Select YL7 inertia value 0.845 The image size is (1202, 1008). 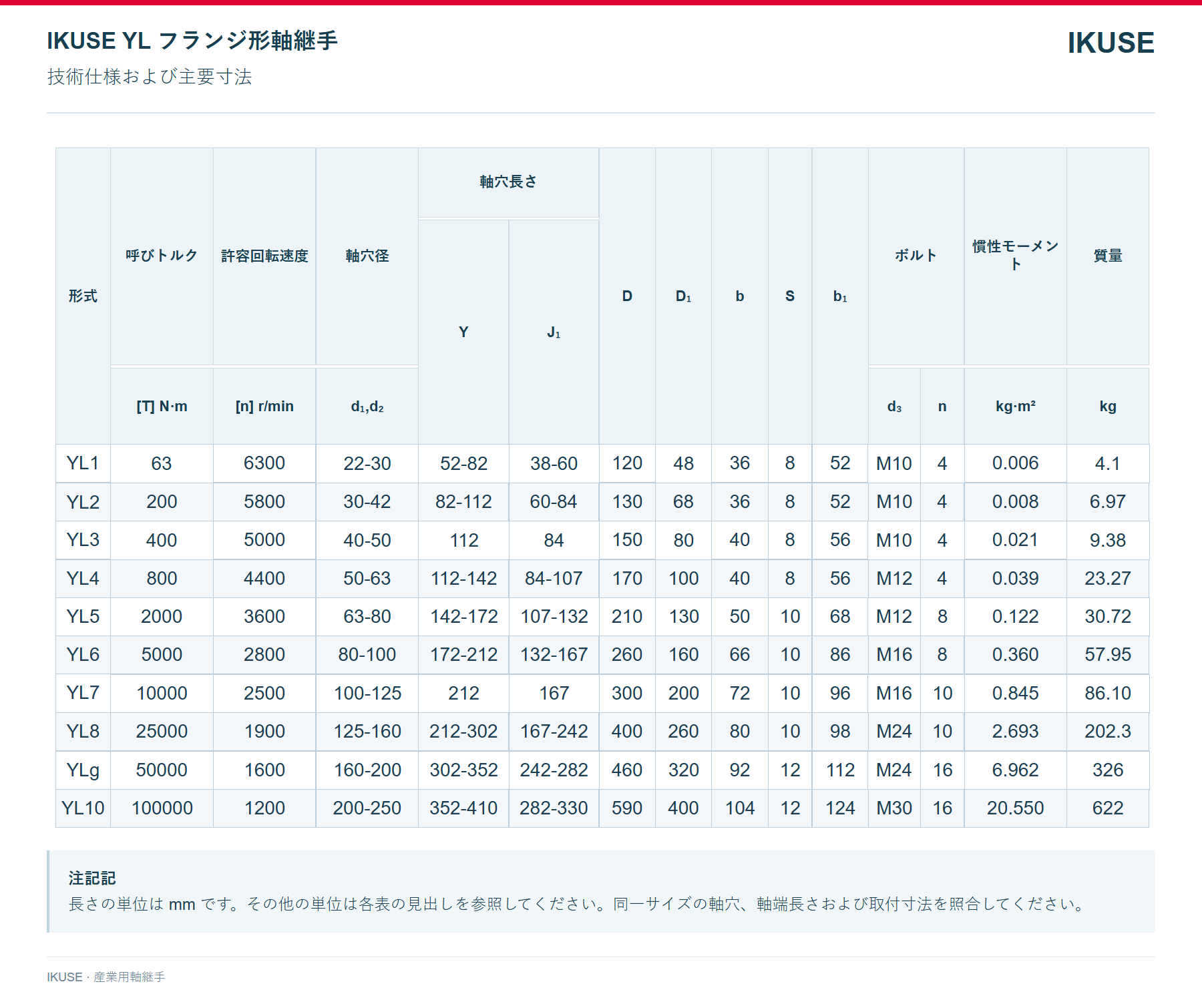click(x=1015, y=694)
